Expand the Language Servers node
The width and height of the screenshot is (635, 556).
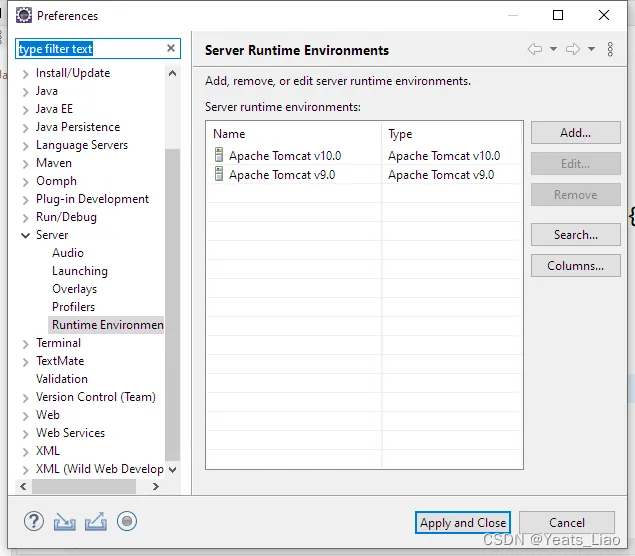(26, 146)
